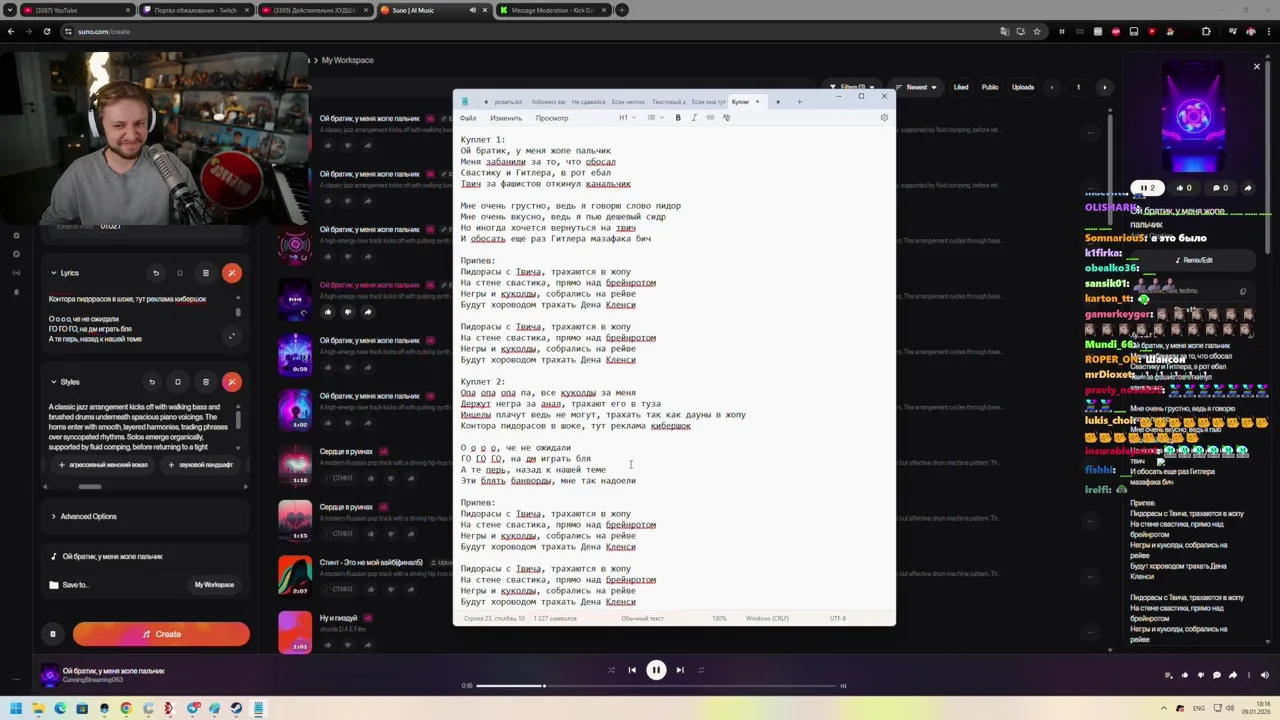Click the orange magic wand in Lyrics

click(x=232, y=273)
